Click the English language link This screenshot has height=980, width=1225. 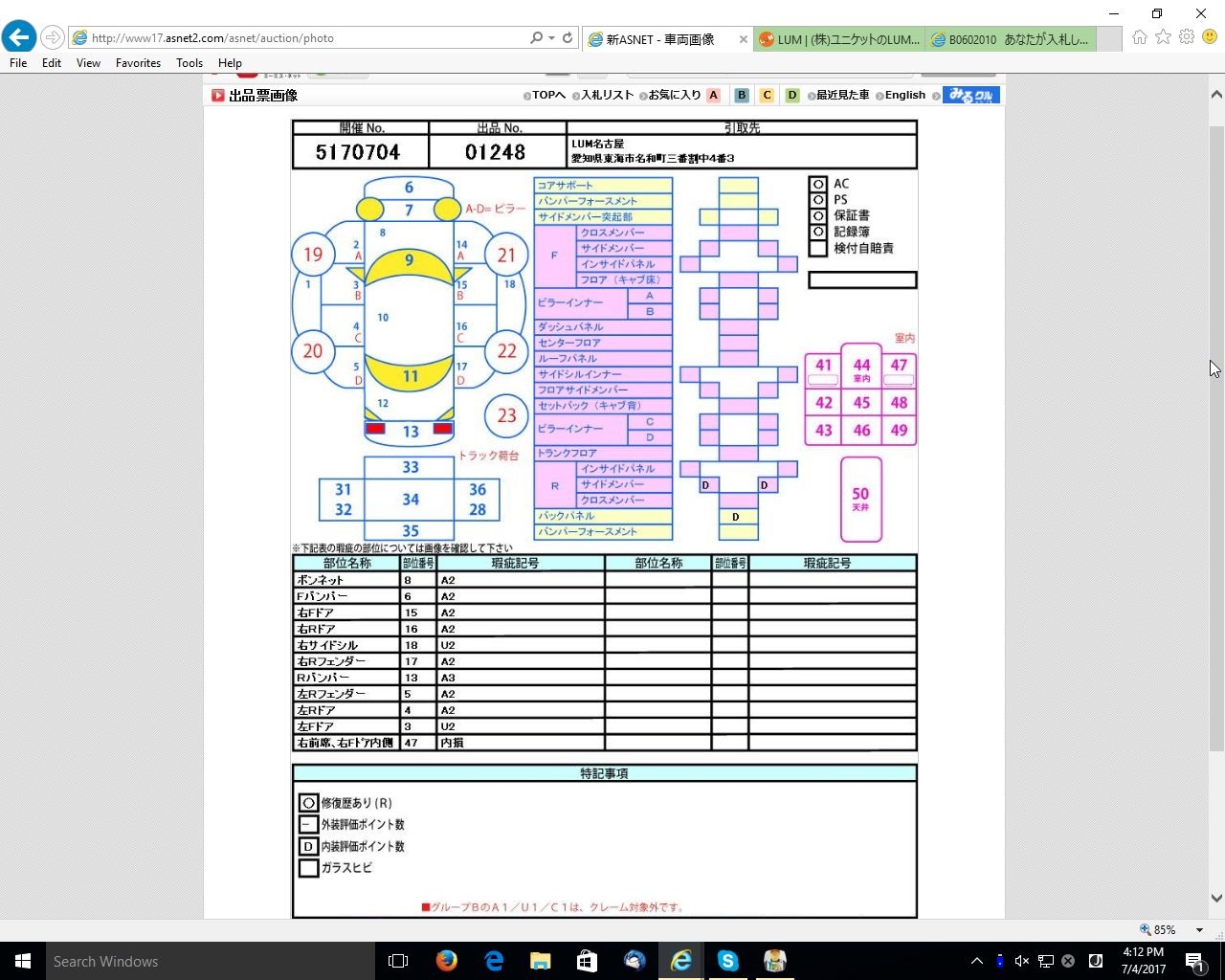pos(904,96)
